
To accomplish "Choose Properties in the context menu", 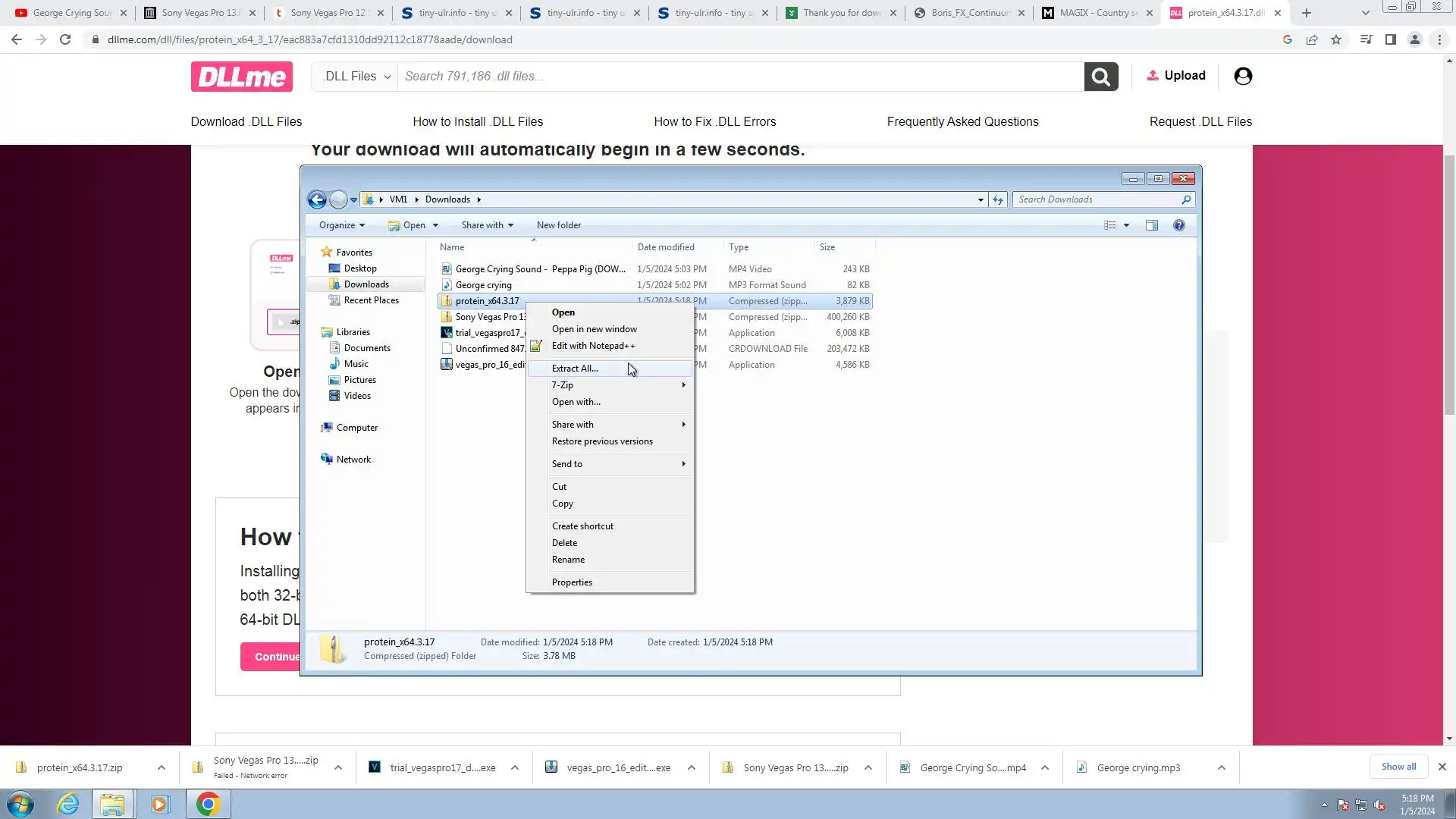I will pos(572,582).
